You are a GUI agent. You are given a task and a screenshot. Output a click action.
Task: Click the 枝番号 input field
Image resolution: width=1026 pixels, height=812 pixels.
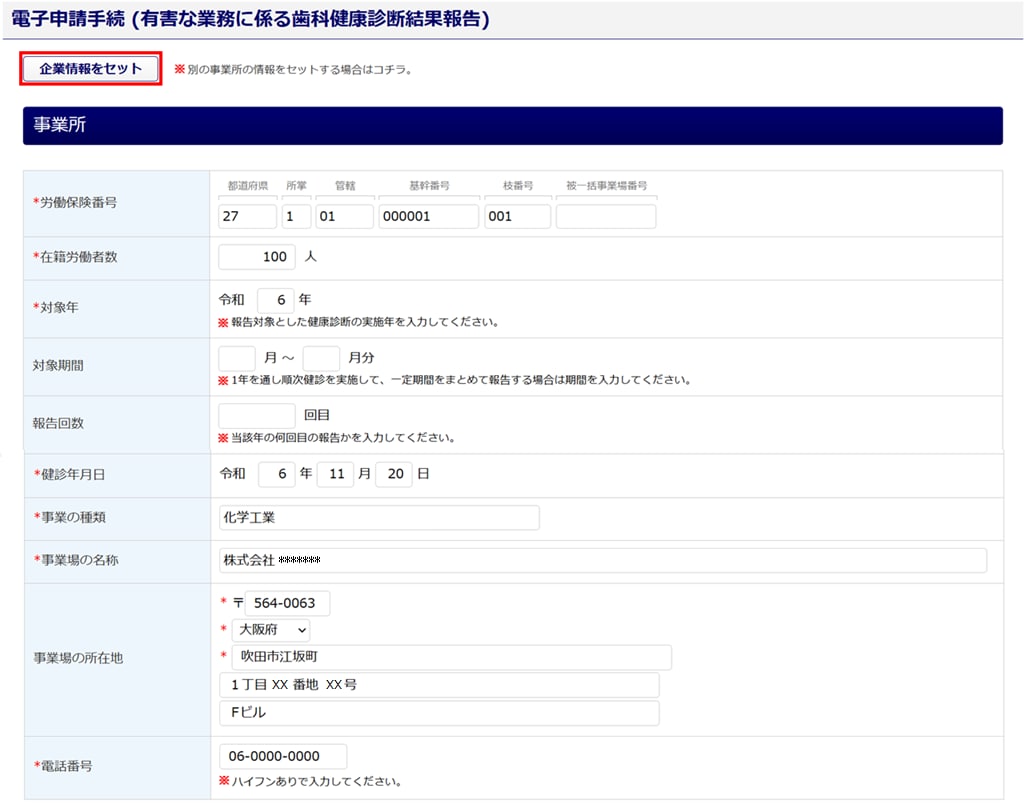tap(517, 216)
